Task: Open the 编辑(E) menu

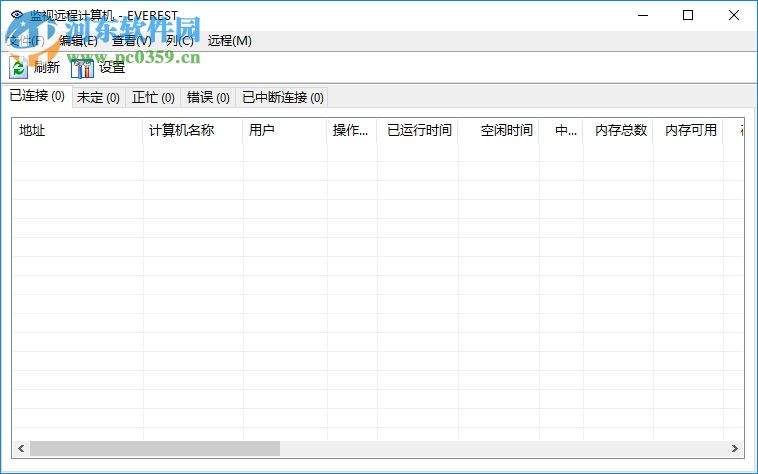Action: click(x=78, y=41)
